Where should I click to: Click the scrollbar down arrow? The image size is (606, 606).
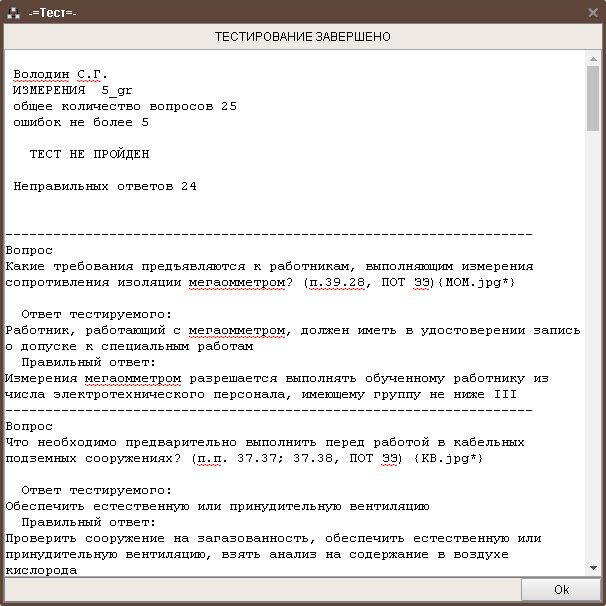tap(592, 569)
